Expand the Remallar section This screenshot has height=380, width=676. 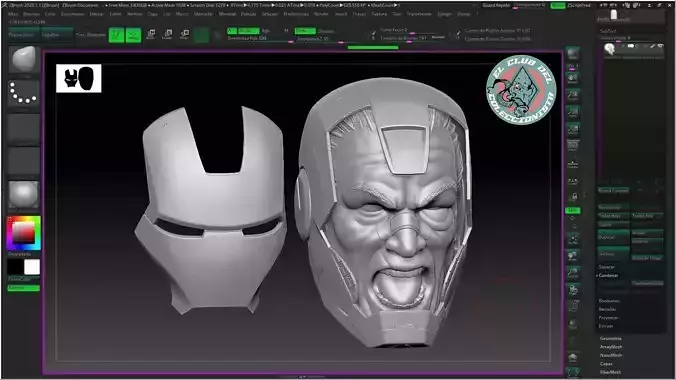coord(607,309)
